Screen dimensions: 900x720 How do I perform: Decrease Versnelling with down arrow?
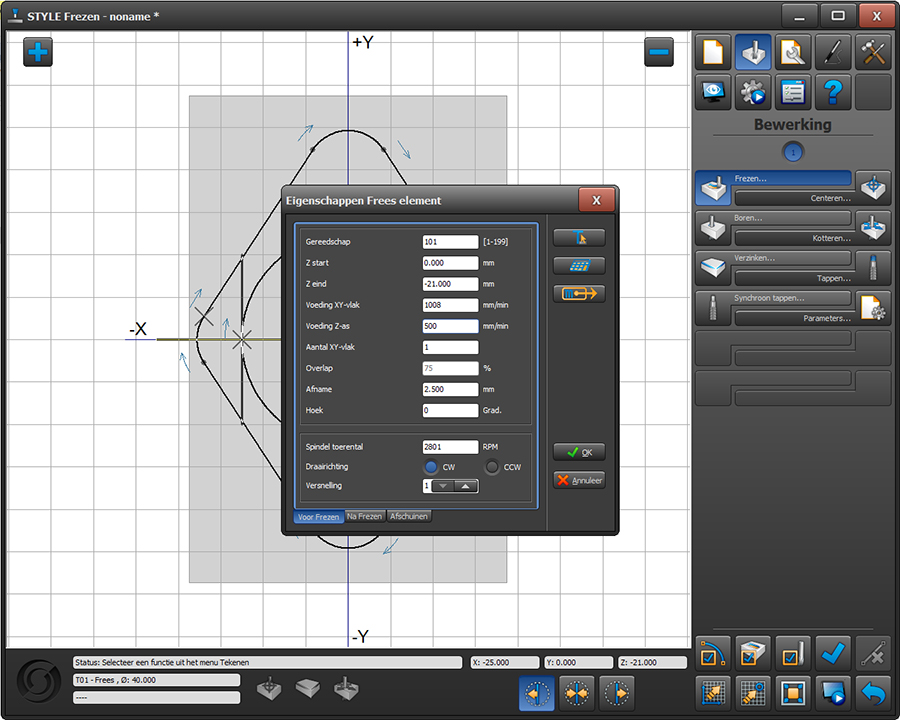tap(445, 486)
